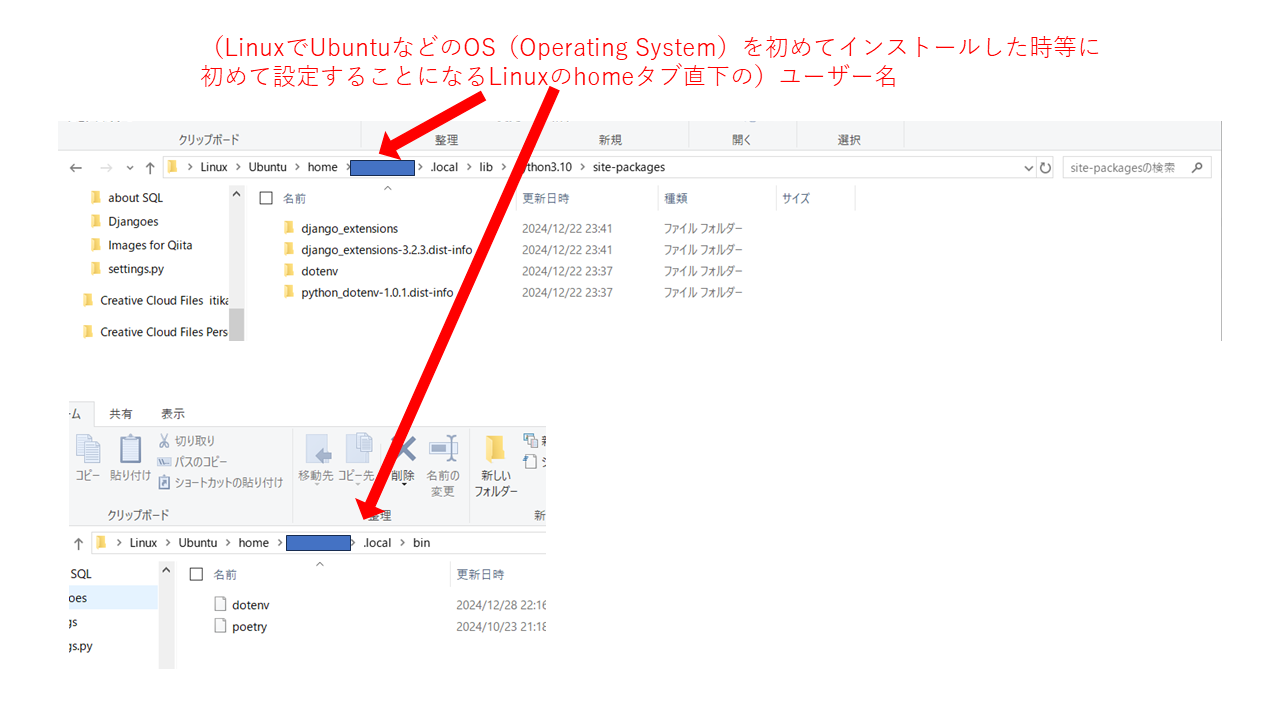Click scroll-up arrow of upper sidebar
Image resolution: width=1280 pixels, height=720 pixels.
coord(237,193)
